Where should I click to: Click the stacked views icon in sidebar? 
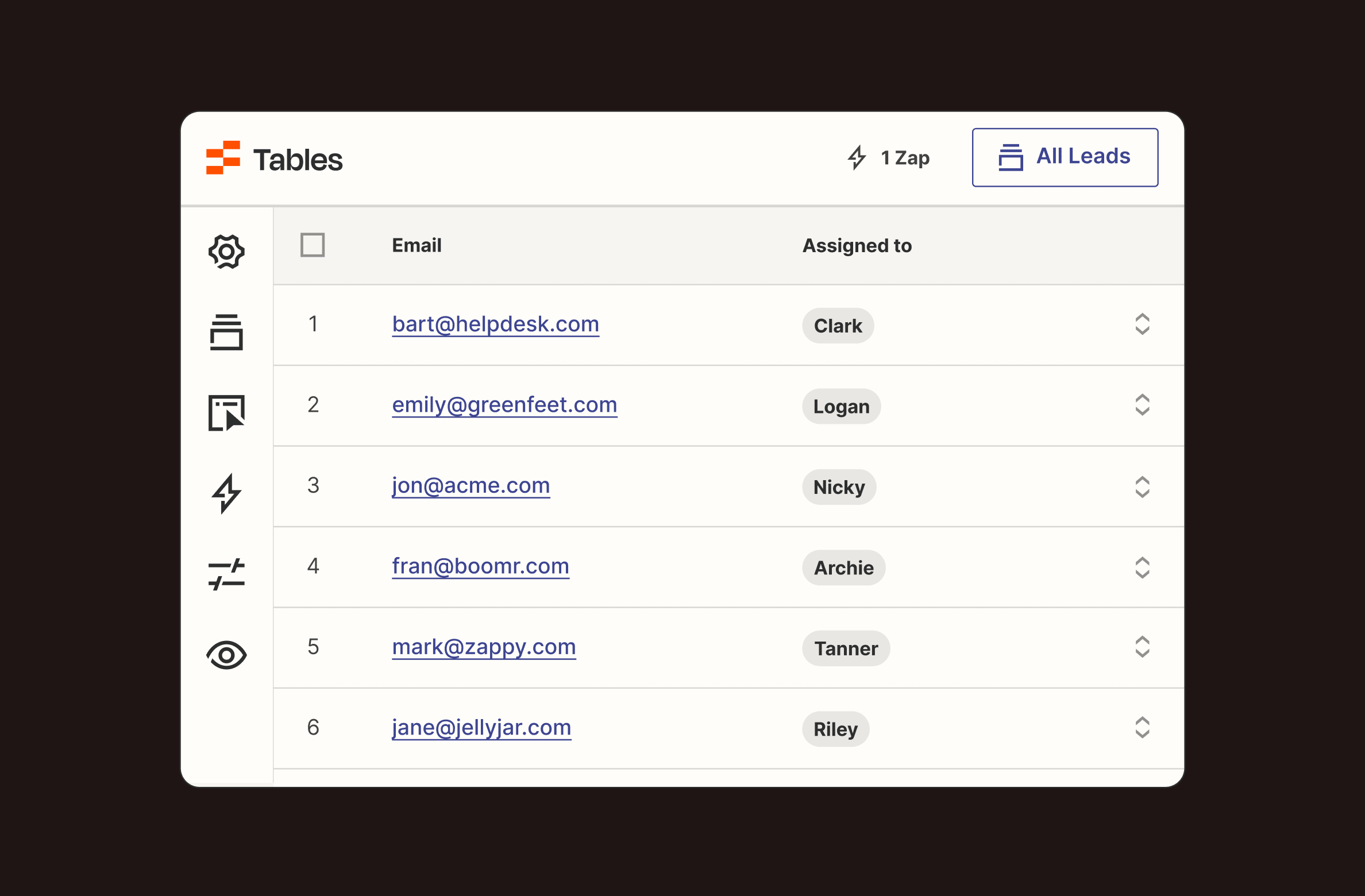coord(226,332)
